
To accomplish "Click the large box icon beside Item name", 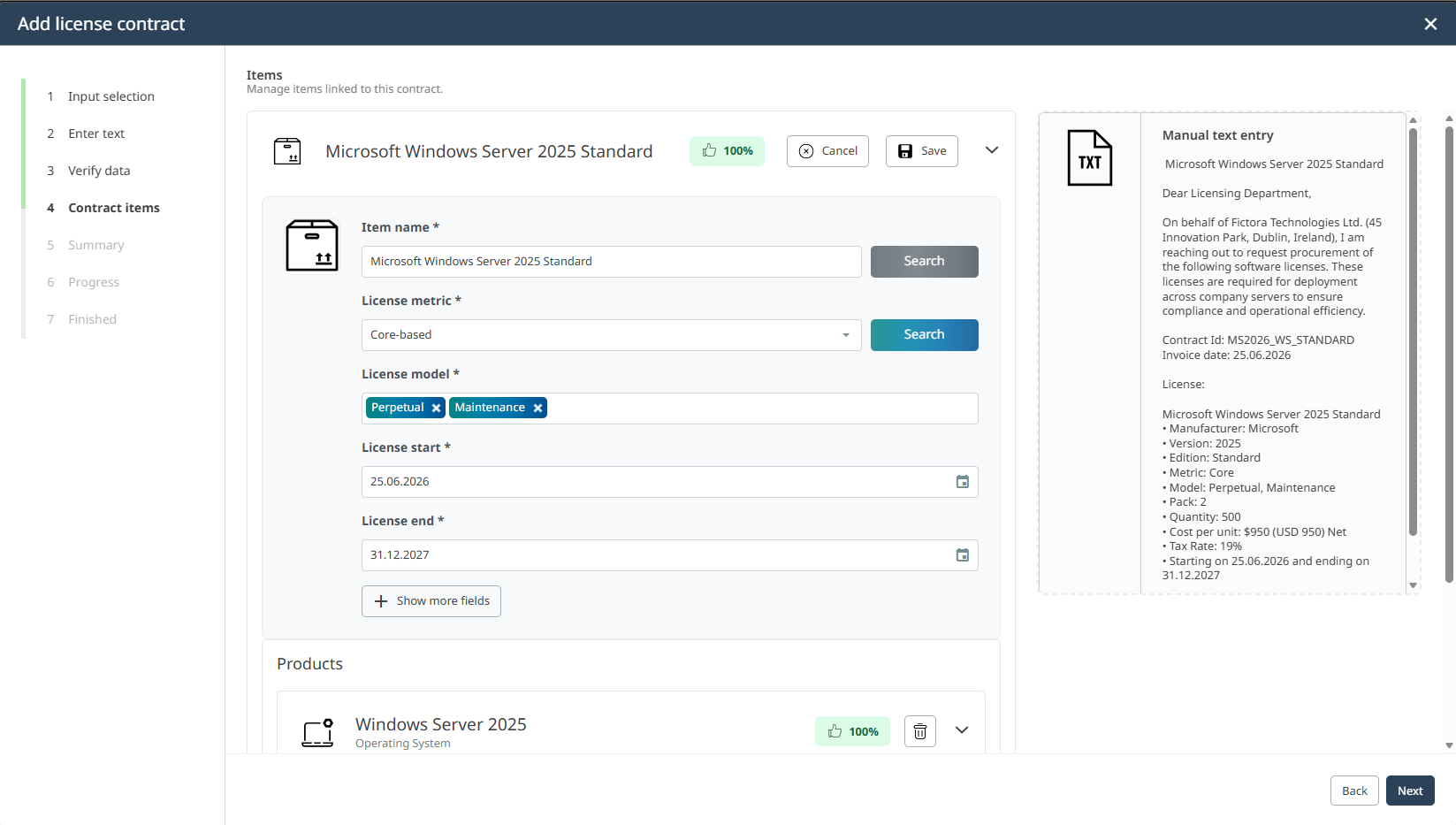I will (x=312, y=245).
